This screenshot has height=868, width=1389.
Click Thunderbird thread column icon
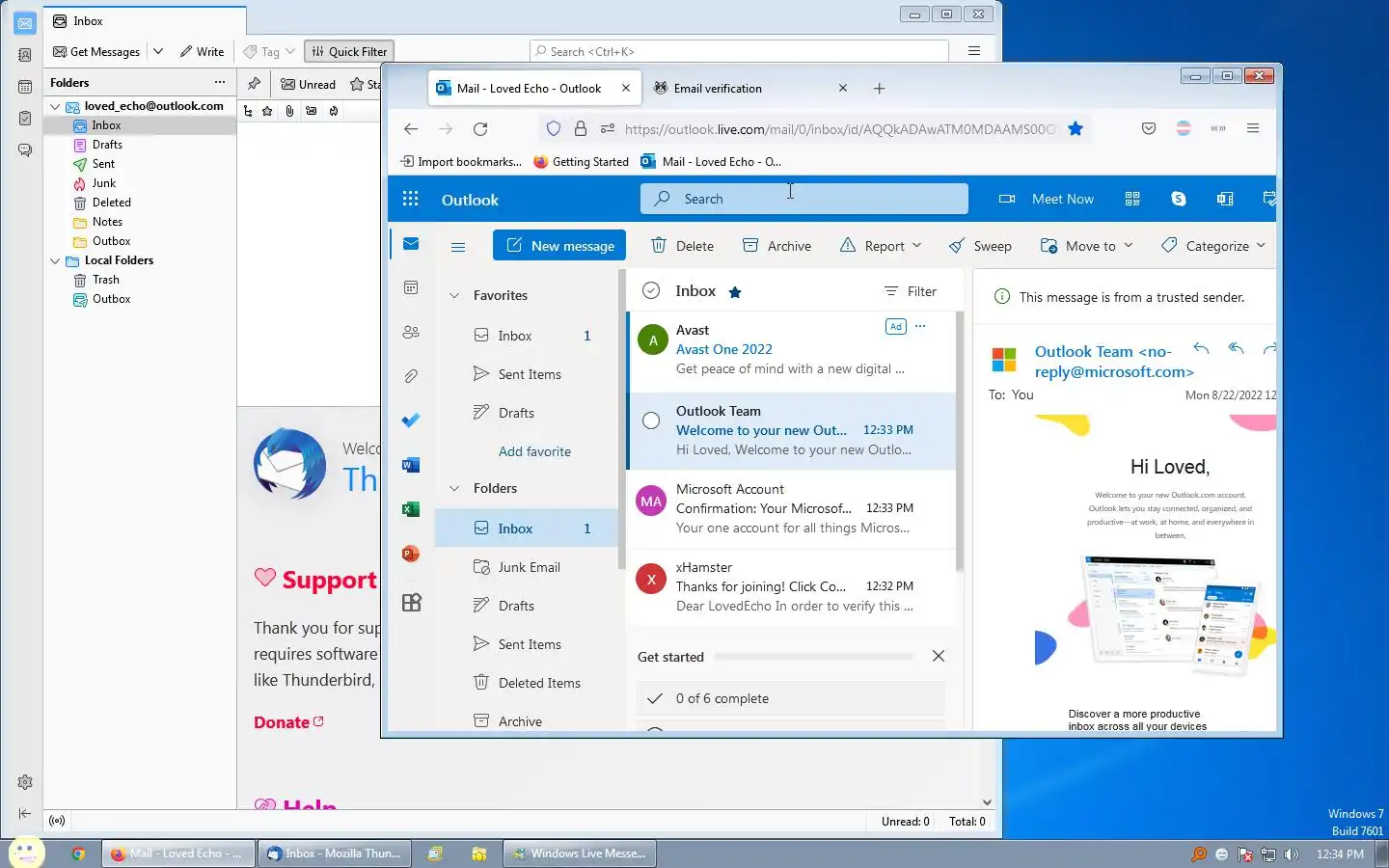click(248, 111)
